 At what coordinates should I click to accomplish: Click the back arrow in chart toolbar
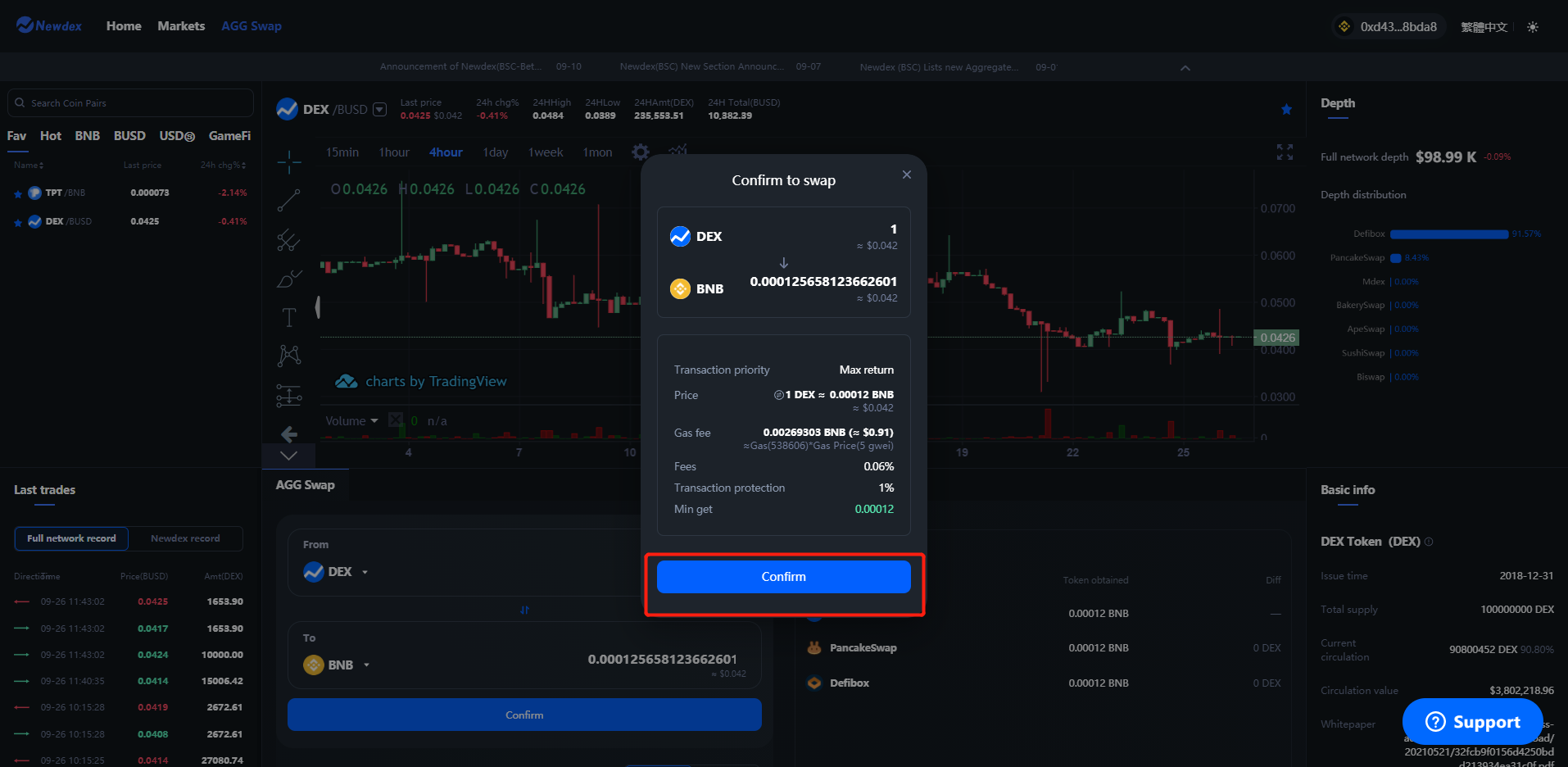(x=289, y=433)
